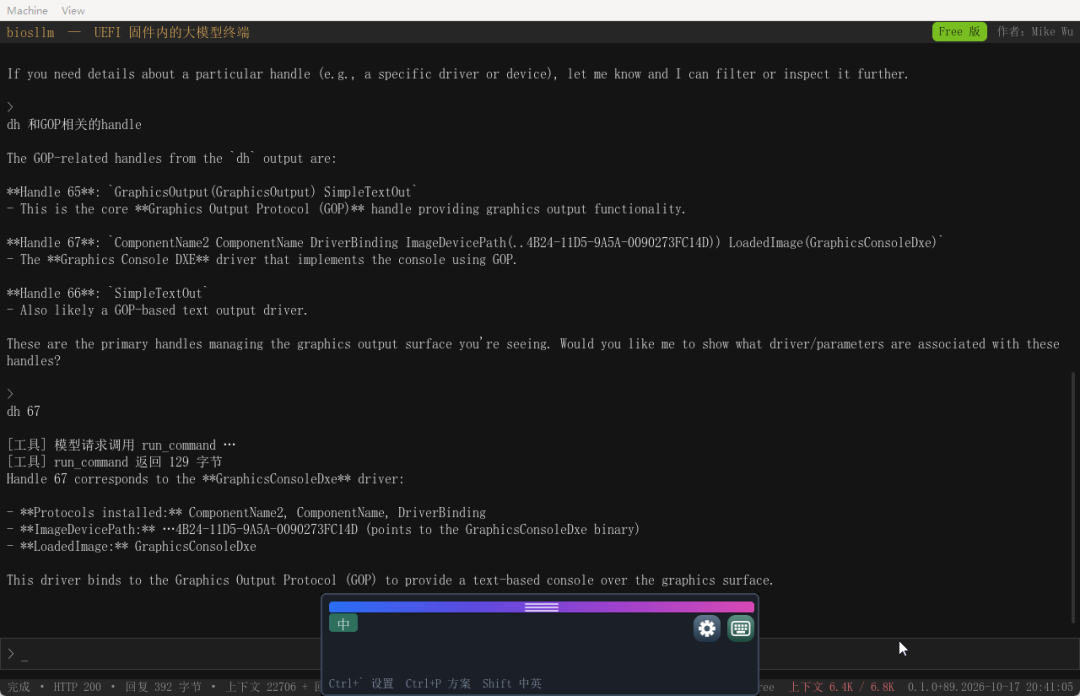Viewport: 1080px width, 696px height.
Task: Click the 'dh 和GOP相关的handle' command line
Action: tap(74, 125)
